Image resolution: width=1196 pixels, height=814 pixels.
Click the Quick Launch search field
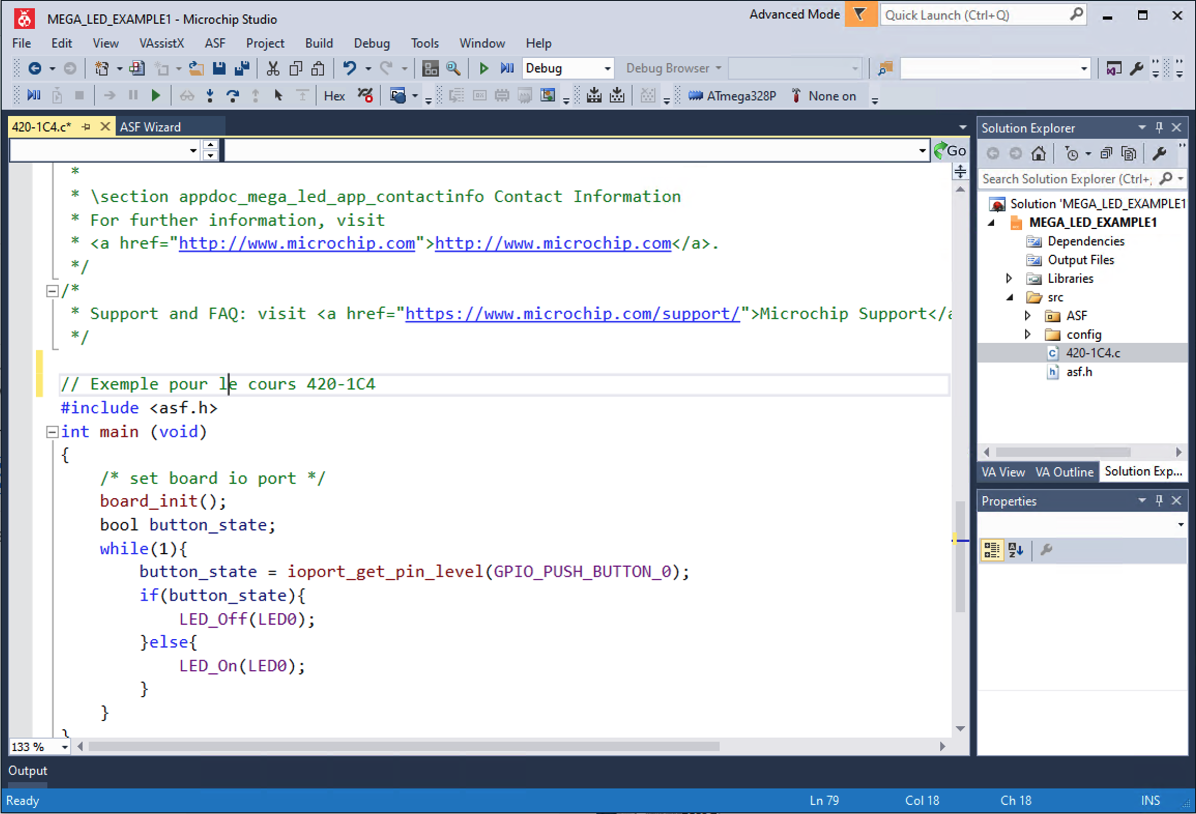click(984, 14)
